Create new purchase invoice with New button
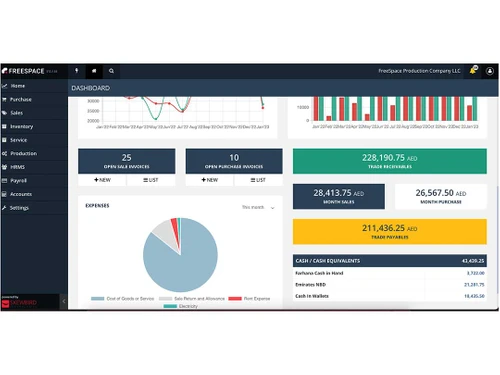Image resolution: width=500 pixels, height=375 pixels. (x=210, y=180)
